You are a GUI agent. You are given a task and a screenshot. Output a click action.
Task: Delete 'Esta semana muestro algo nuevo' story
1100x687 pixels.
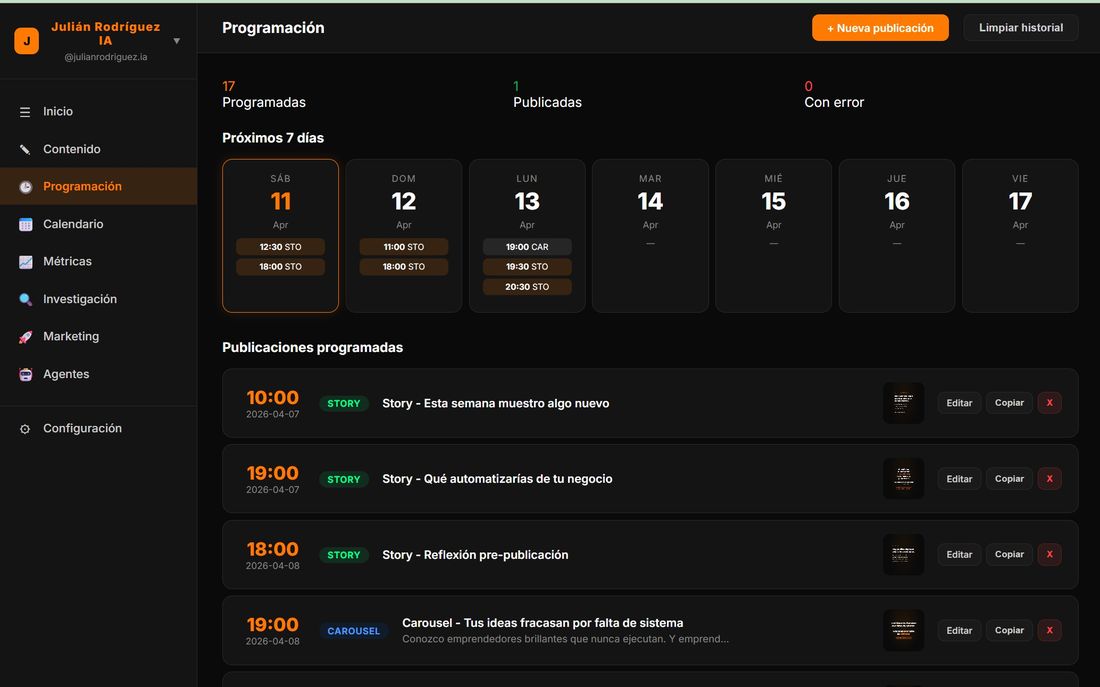[x=1049, y=403]
